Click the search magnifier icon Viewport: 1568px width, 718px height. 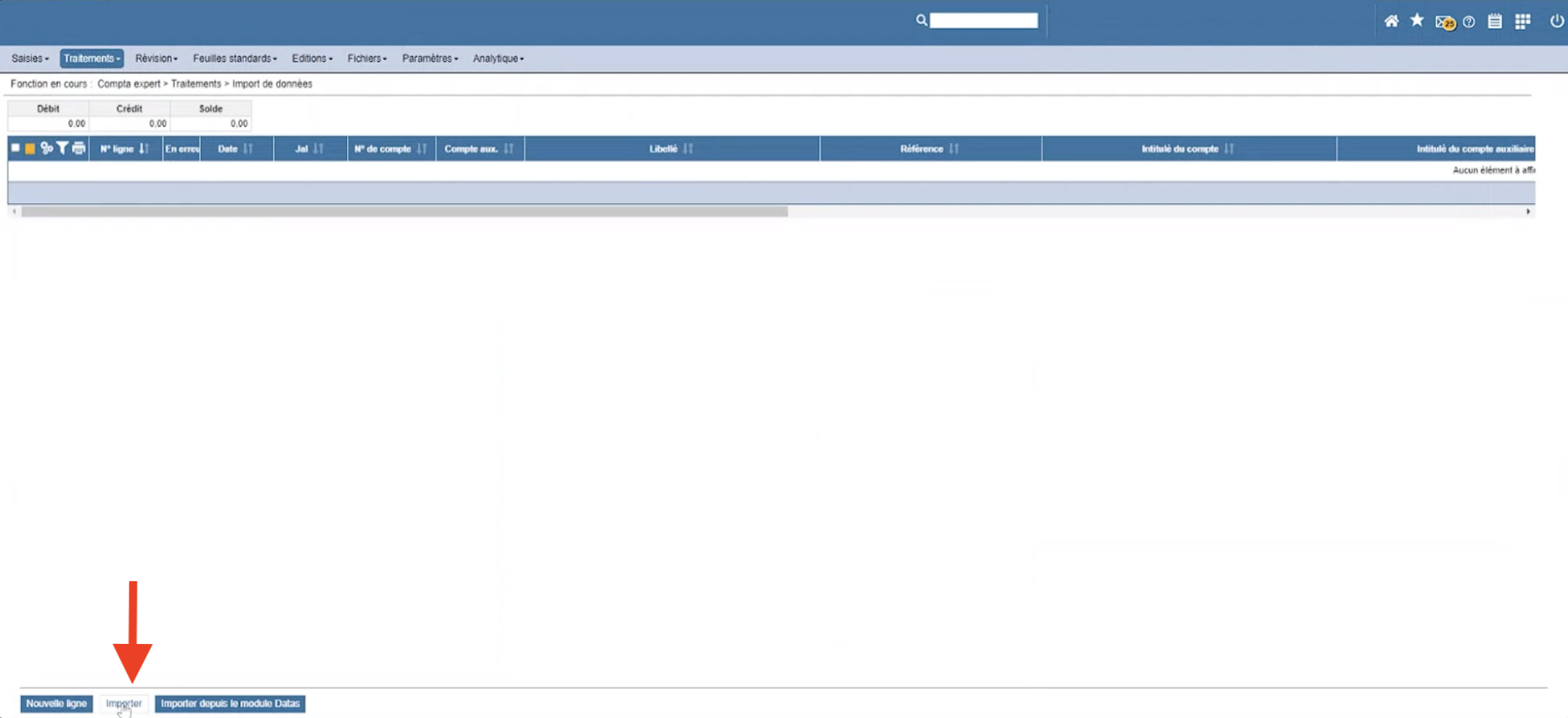pyautogui.click(x=922, y=20)
